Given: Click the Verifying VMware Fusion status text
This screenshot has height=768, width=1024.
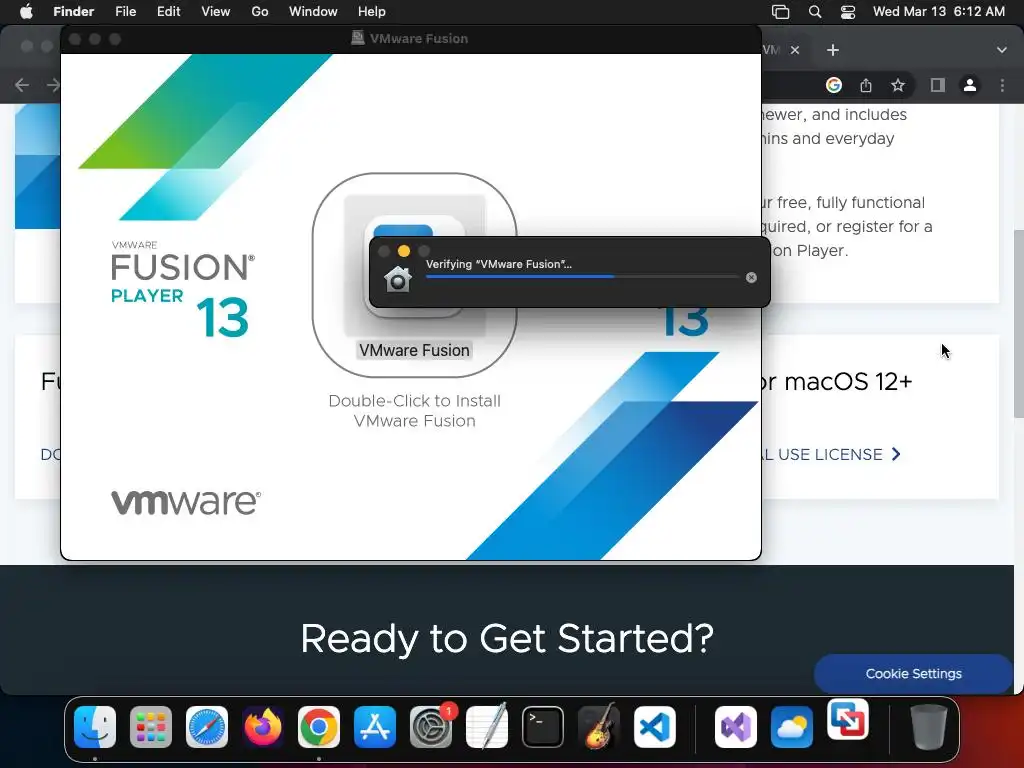Looking at the screenshot, I should (x=499, y=264).
